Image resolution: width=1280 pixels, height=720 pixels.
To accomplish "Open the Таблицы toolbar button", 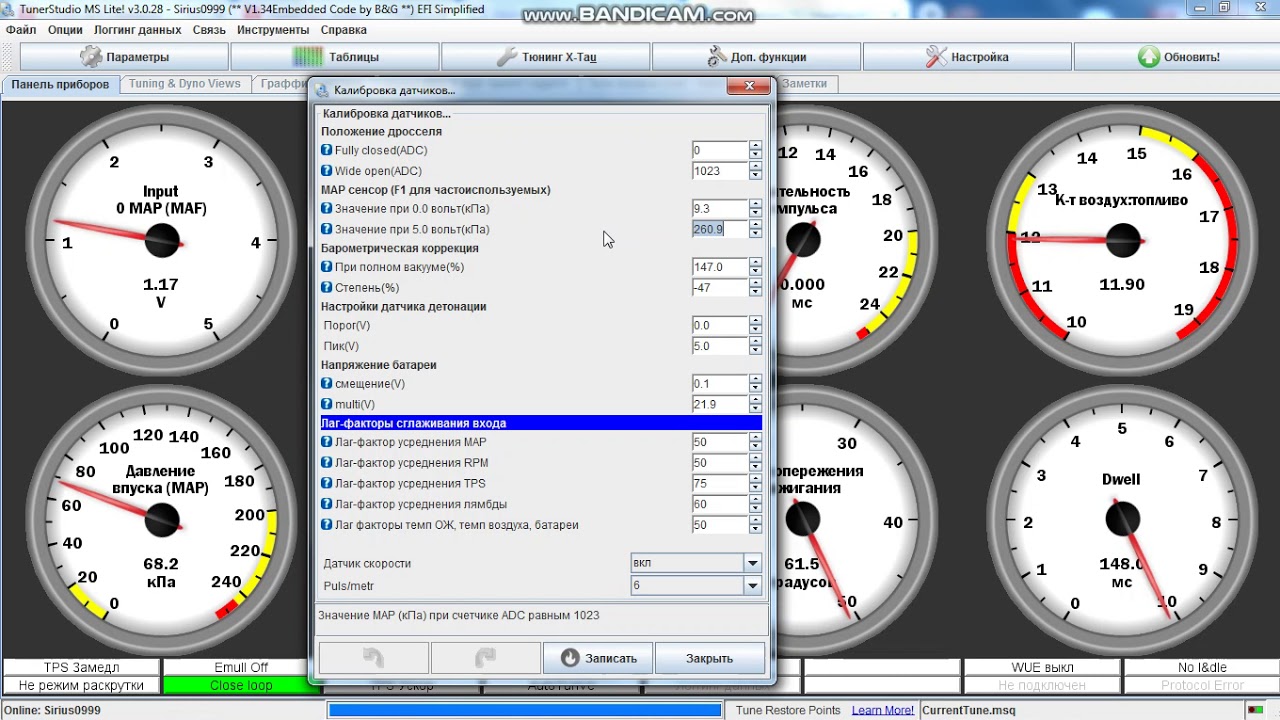I will coord(335,57).
